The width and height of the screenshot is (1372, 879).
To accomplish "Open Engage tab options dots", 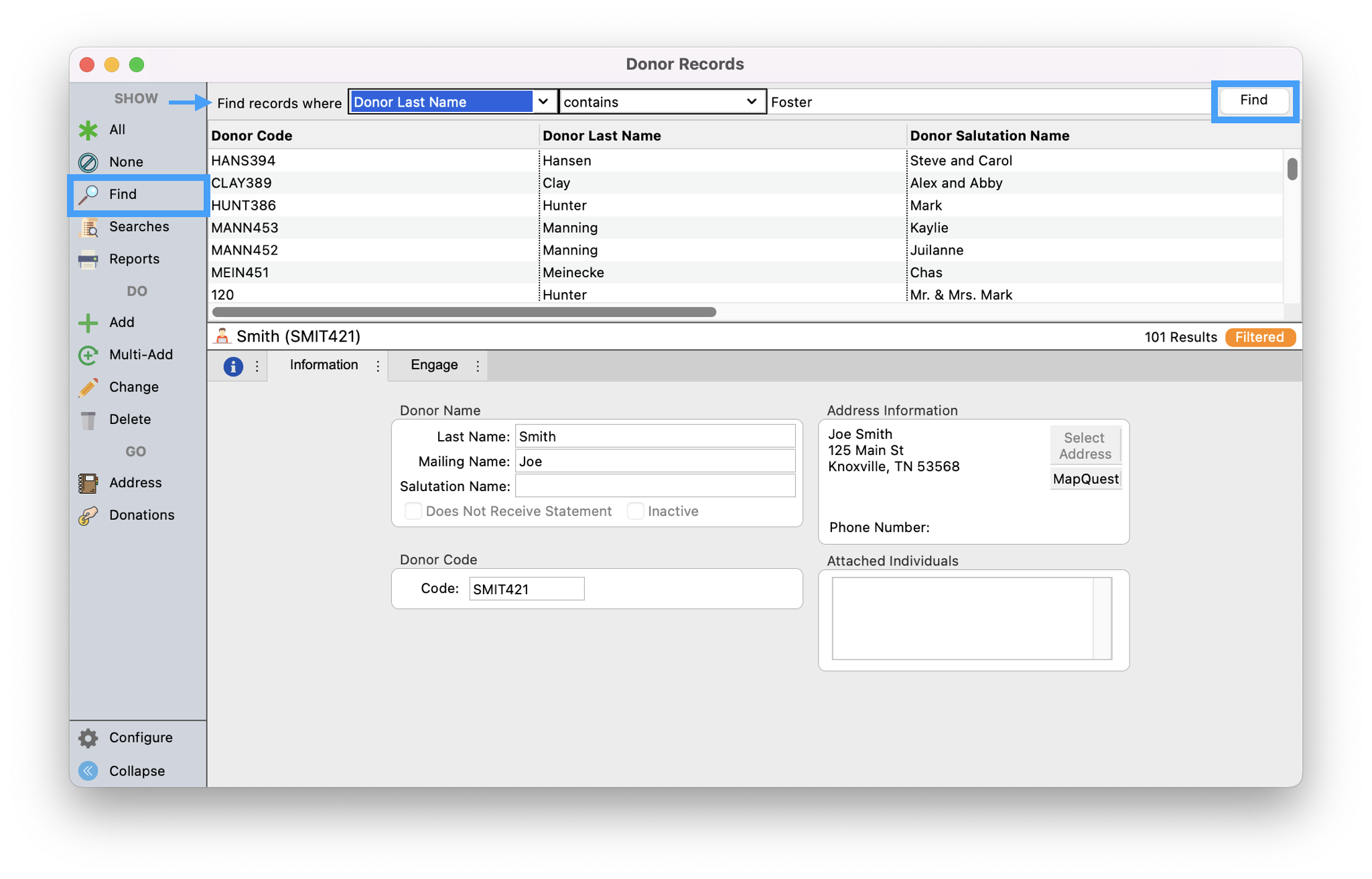I will (478, 366).
